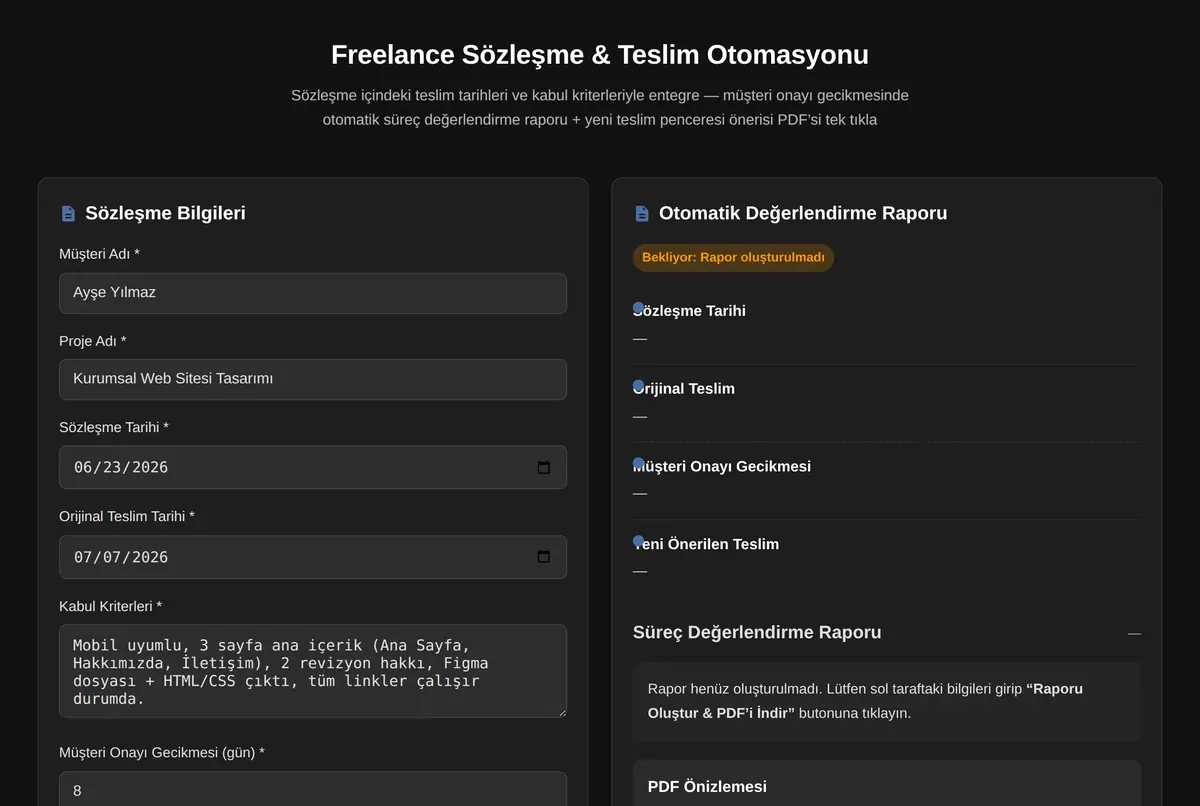Click into the Orijinal Teslim Tarihi date field
1200x806 pixels.
click(313, 557)
